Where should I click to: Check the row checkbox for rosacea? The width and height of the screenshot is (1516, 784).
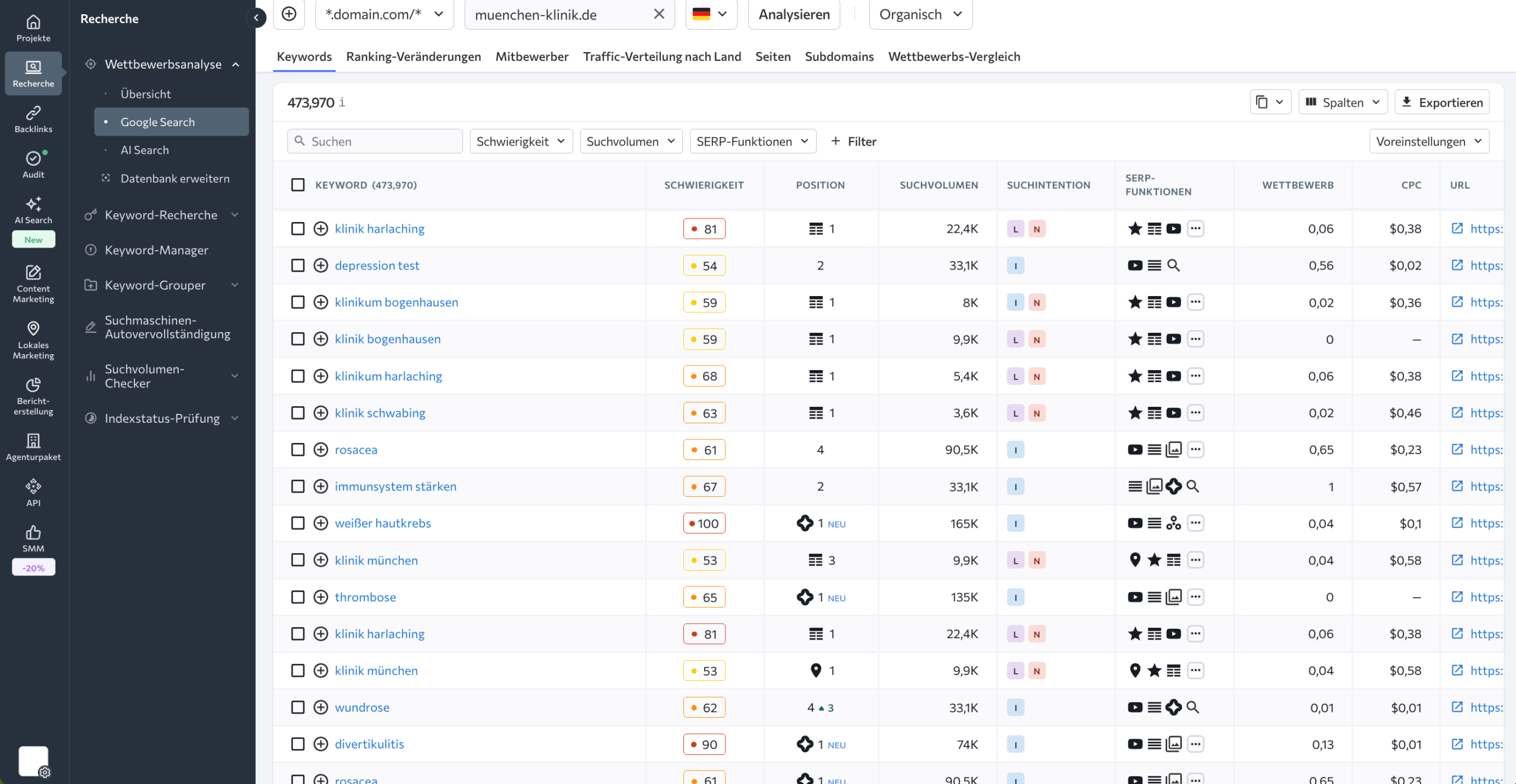pyautogui.click(x=298, y=449)
